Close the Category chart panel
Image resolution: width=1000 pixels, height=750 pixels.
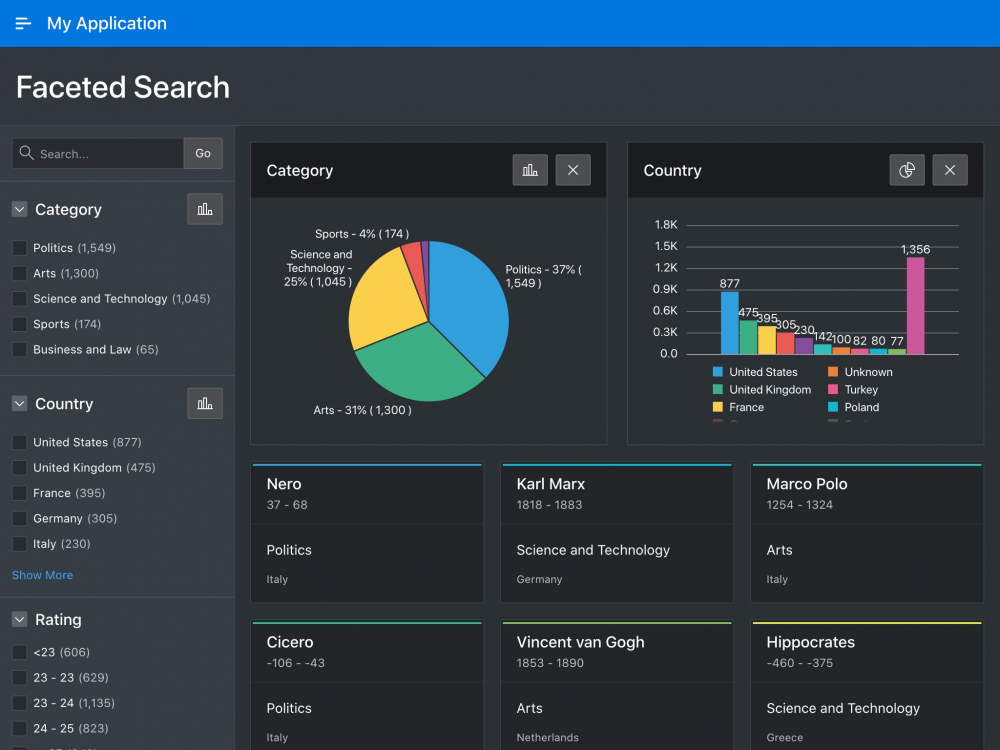573,170
